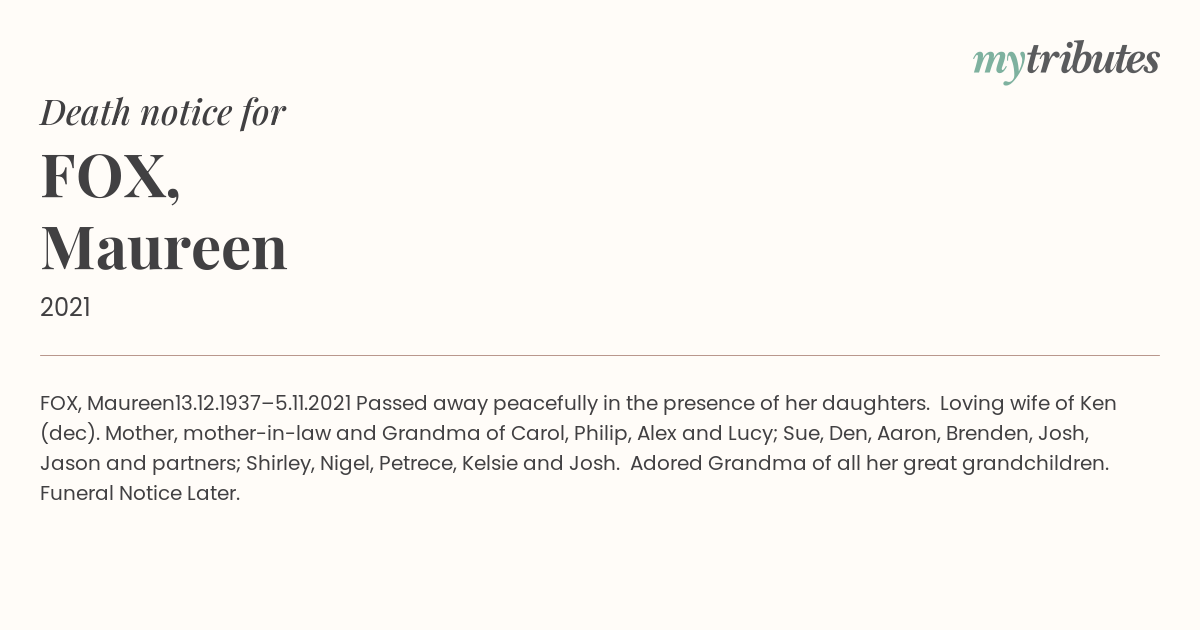Click the year 2021 under the name

[x=65, y=308]
